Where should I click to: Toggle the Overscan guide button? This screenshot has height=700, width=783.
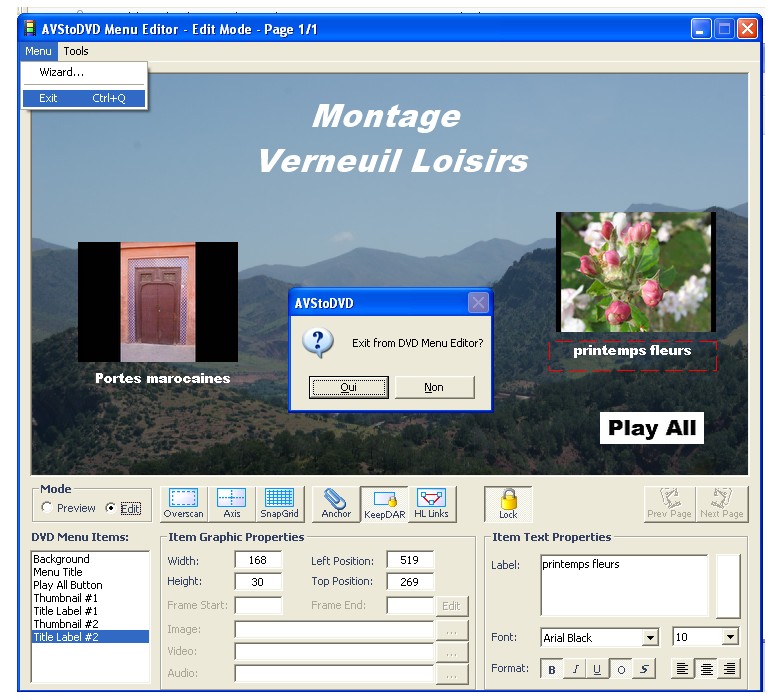[x=183, y=503]
